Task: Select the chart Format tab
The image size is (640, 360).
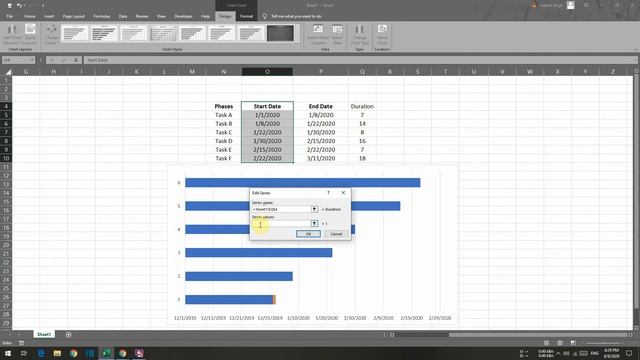Action: tap(246, 16)
